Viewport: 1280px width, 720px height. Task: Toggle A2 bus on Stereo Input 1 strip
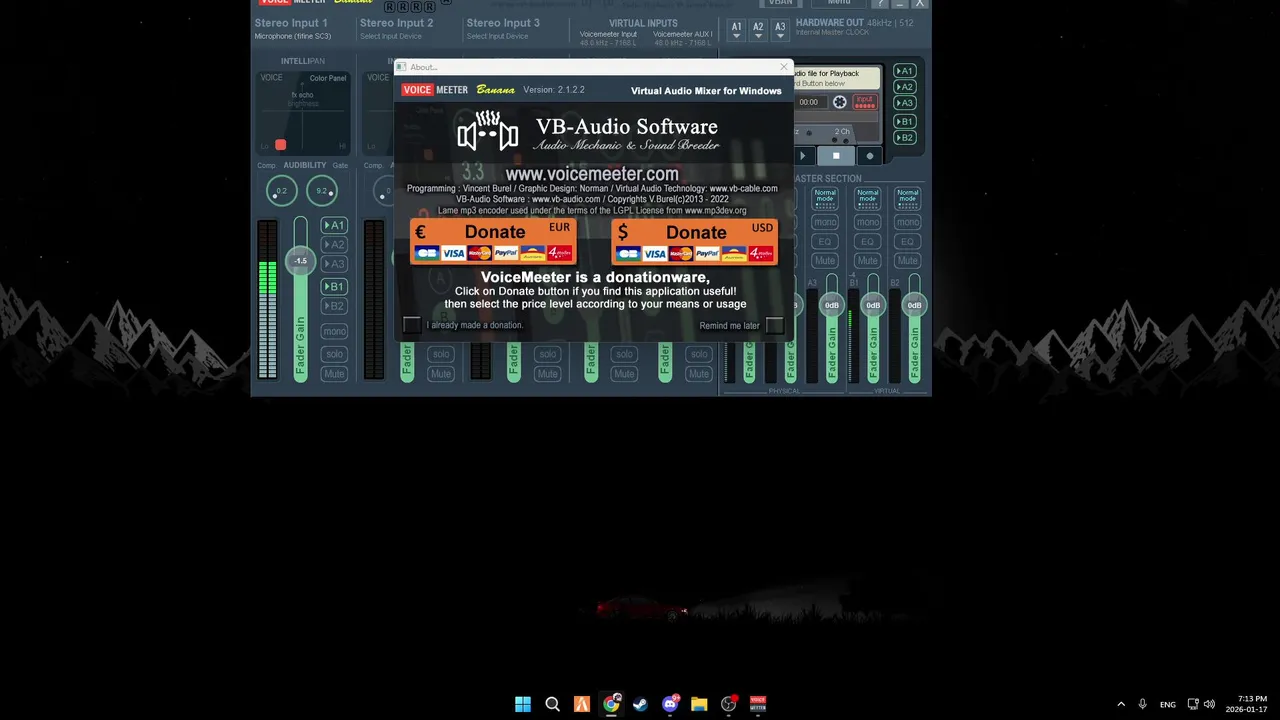click(x=334, y=244)
